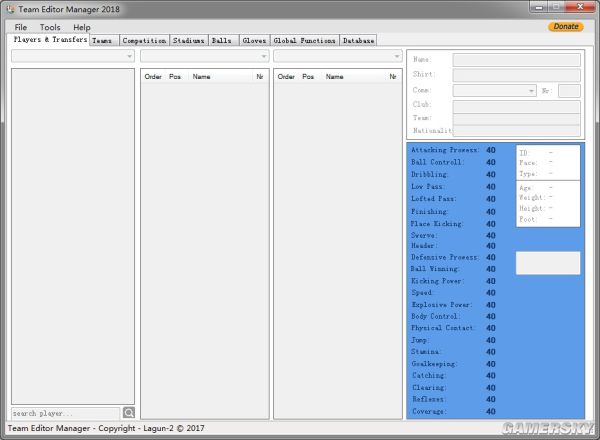Open the Comm dropdown

494,91
